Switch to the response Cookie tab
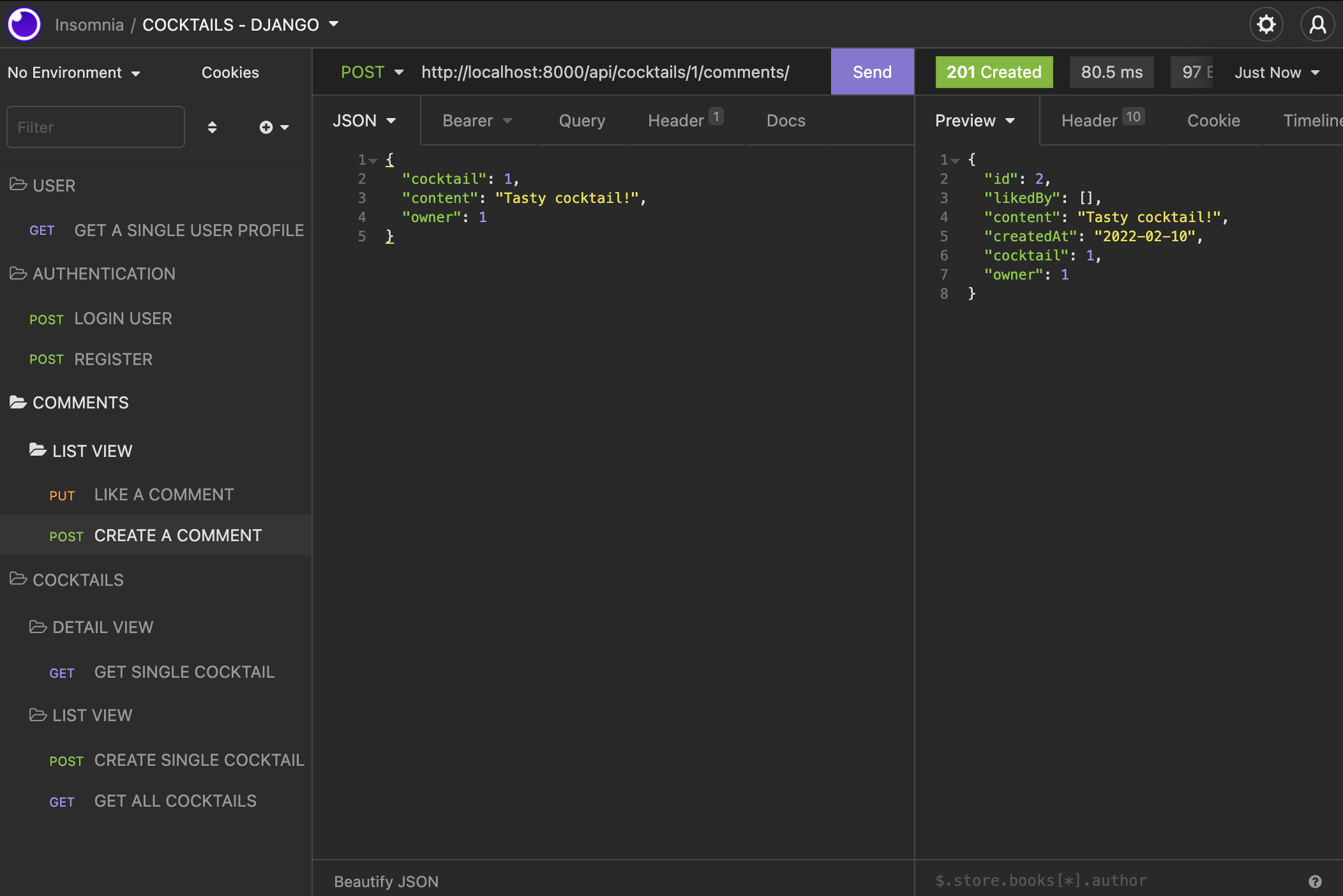Viewport: 1343px width, 896px height. [x=1213, y=121]
